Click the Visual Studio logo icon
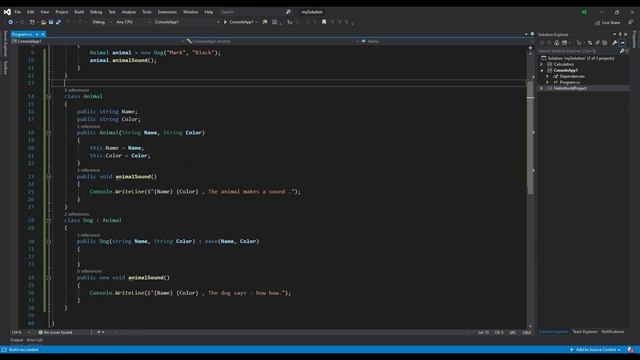 (x=7, y=12)
